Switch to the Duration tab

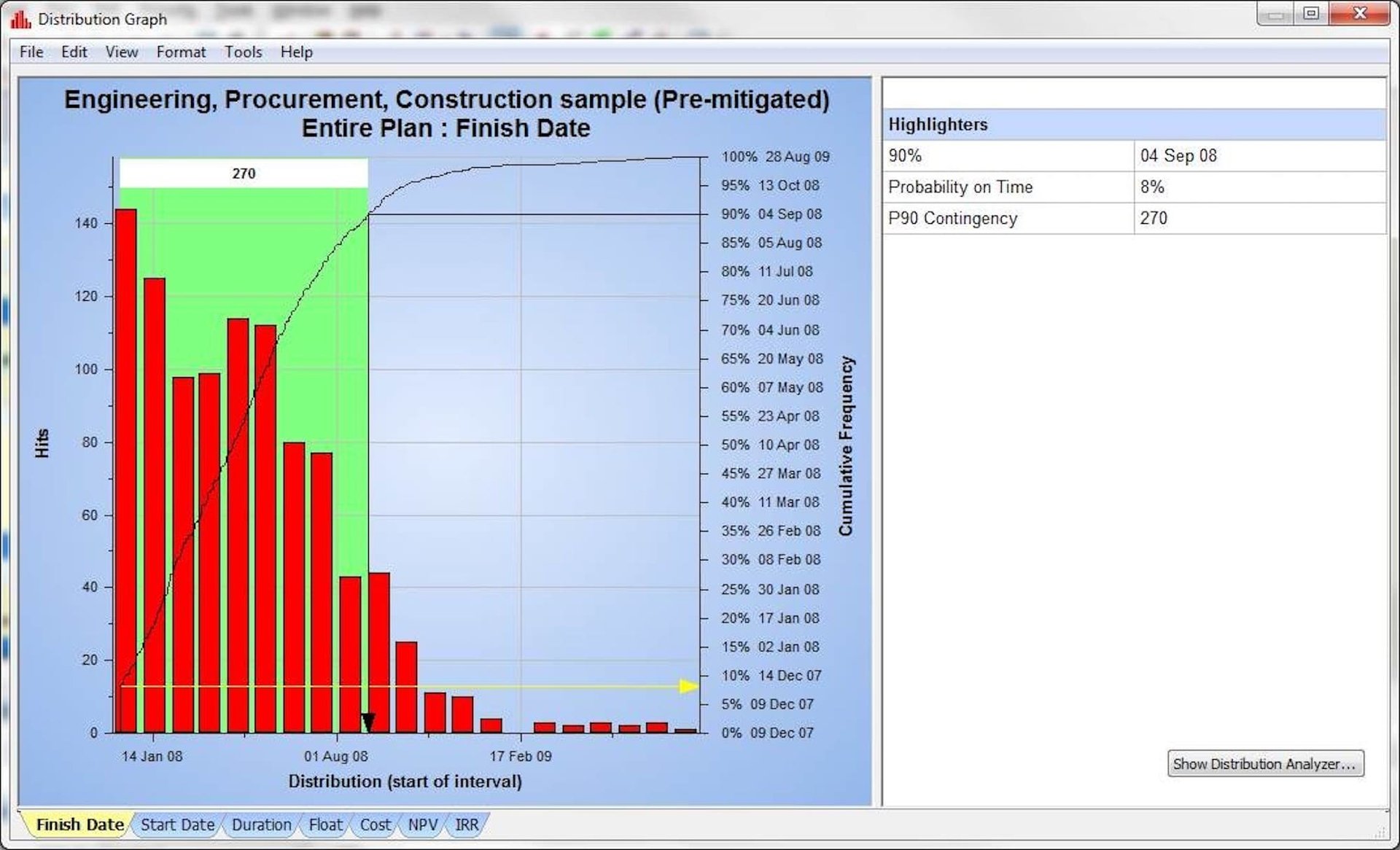pos(260,824)
